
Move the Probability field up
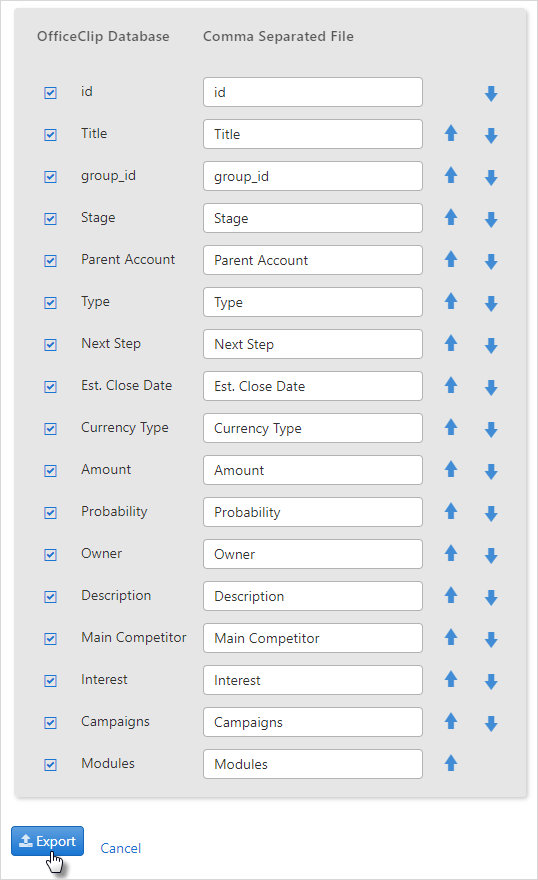coord(451,511)
